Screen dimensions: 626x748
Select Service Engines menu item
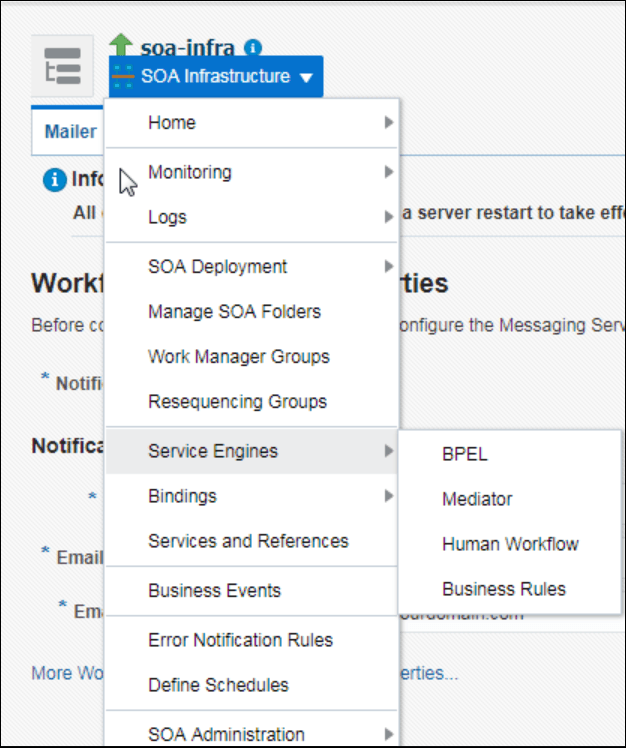coord(251,451)
